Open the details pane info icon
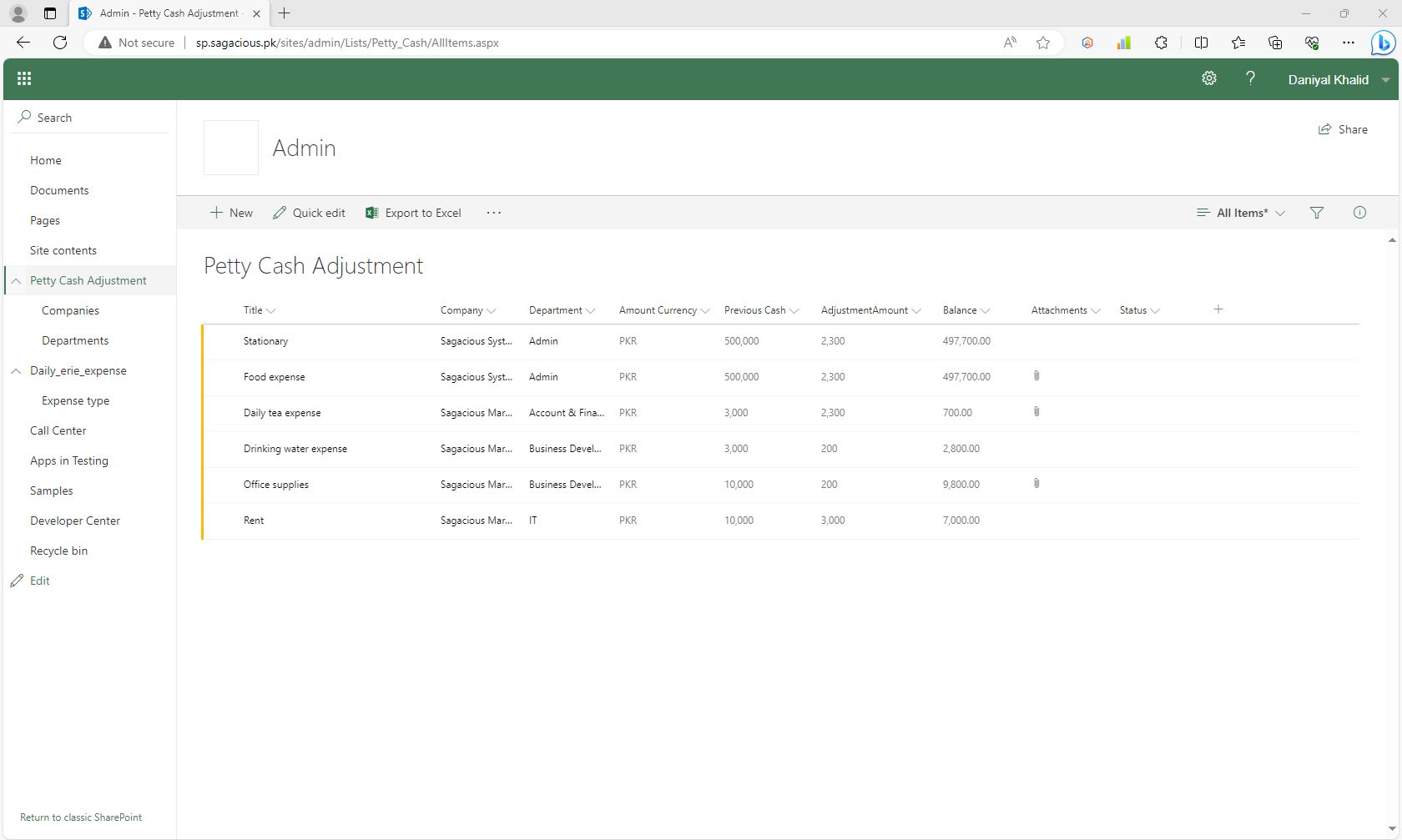The height and width of the screenshot is (840, 1402). pos(1359,213)
